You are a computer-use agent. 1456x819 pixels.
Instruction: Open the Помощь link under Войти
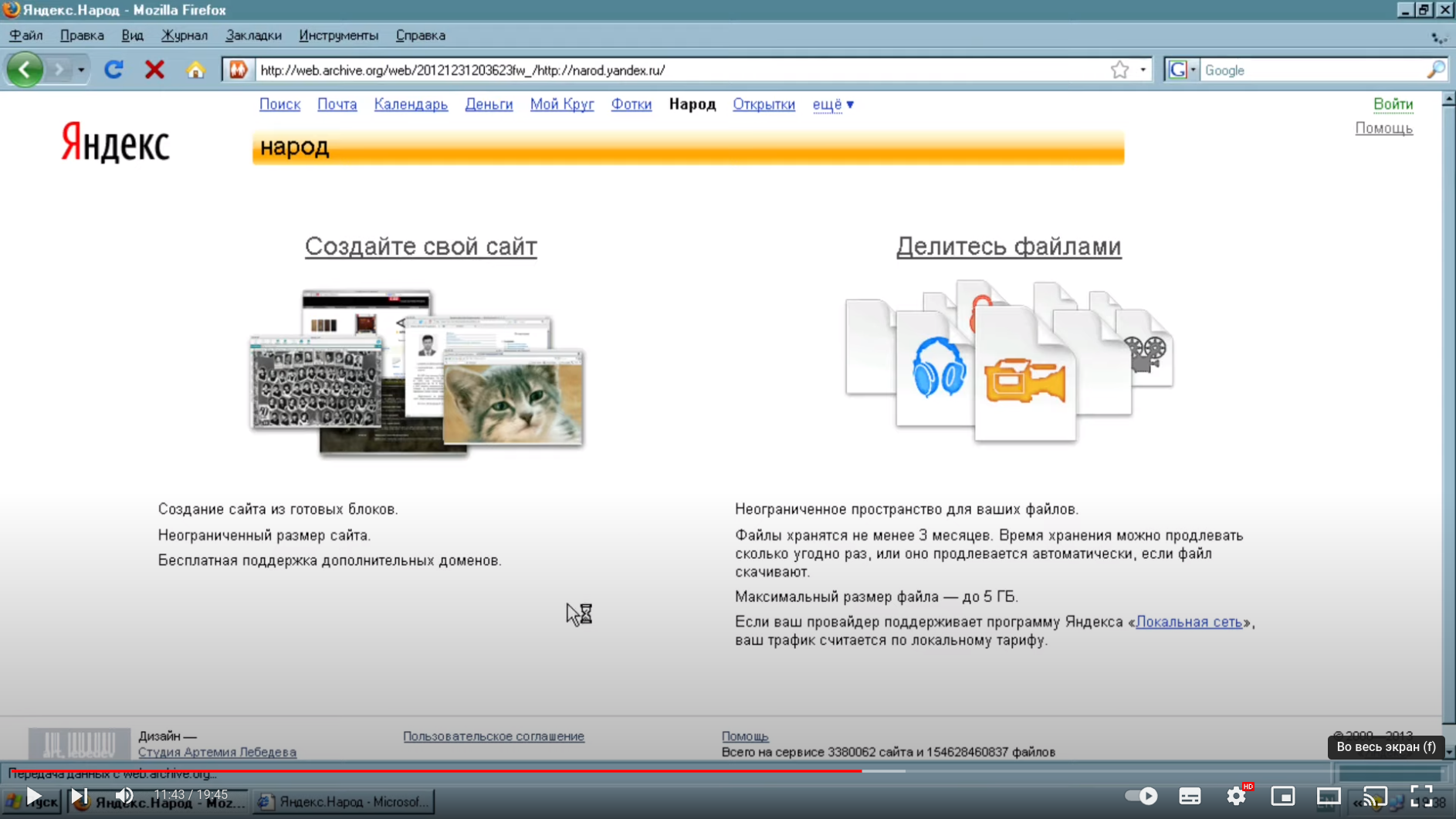tap(1383, 128)
